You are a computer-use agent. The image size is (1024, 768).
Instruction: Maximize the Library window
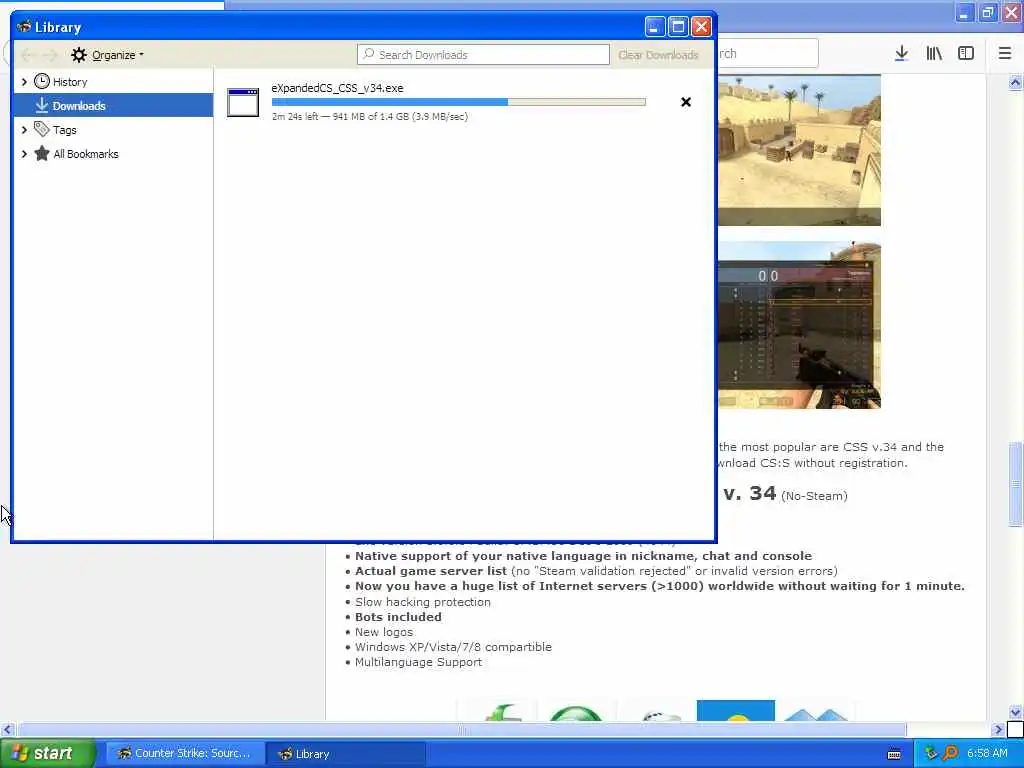[678, 27]
